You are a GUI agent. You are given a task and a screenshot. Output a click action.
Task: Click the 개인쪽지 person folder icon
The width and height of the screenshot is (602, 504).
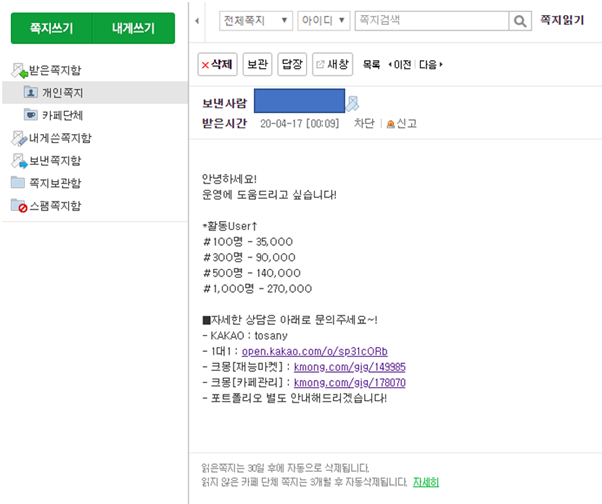coord(31,92)
